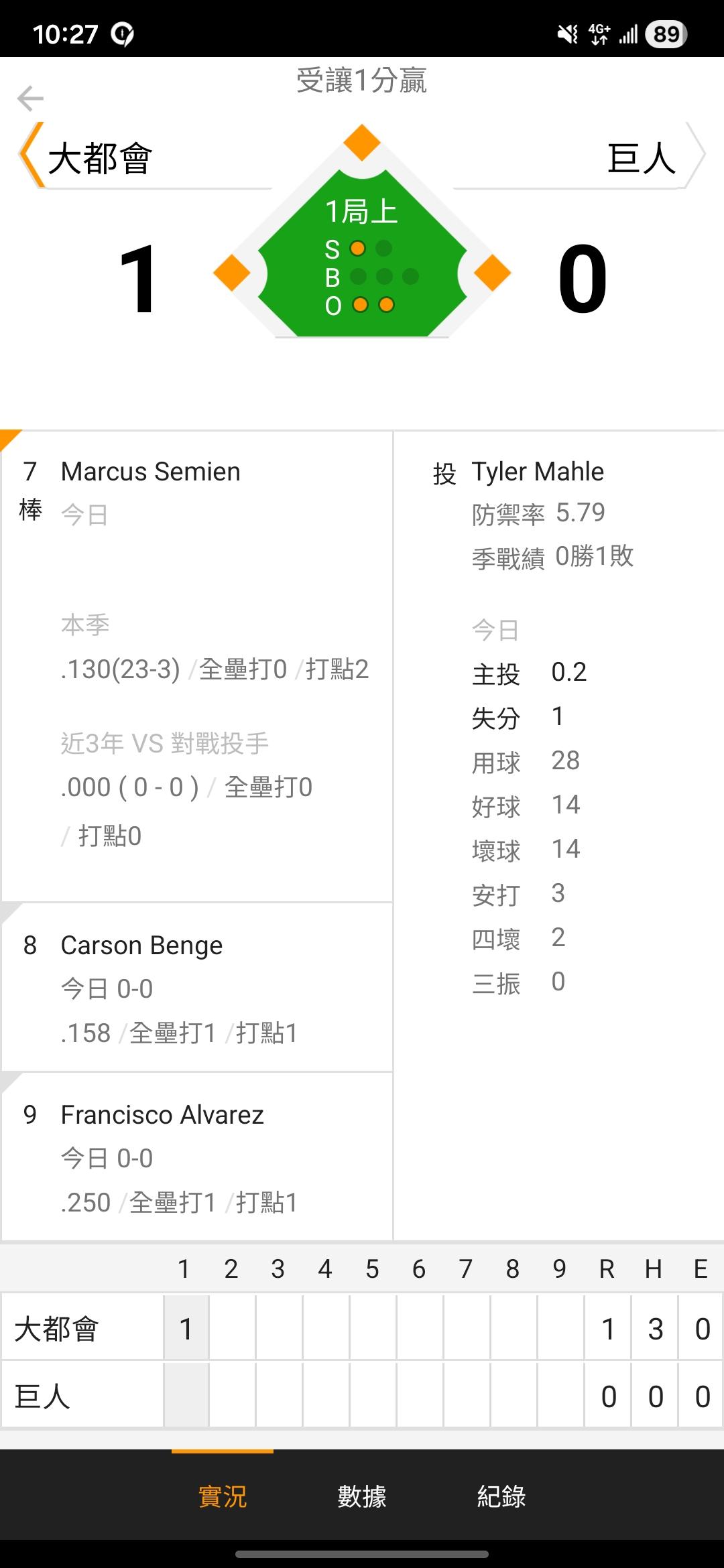
Task: Tap the muted sound status icon
Action: (x=567, y=34)
